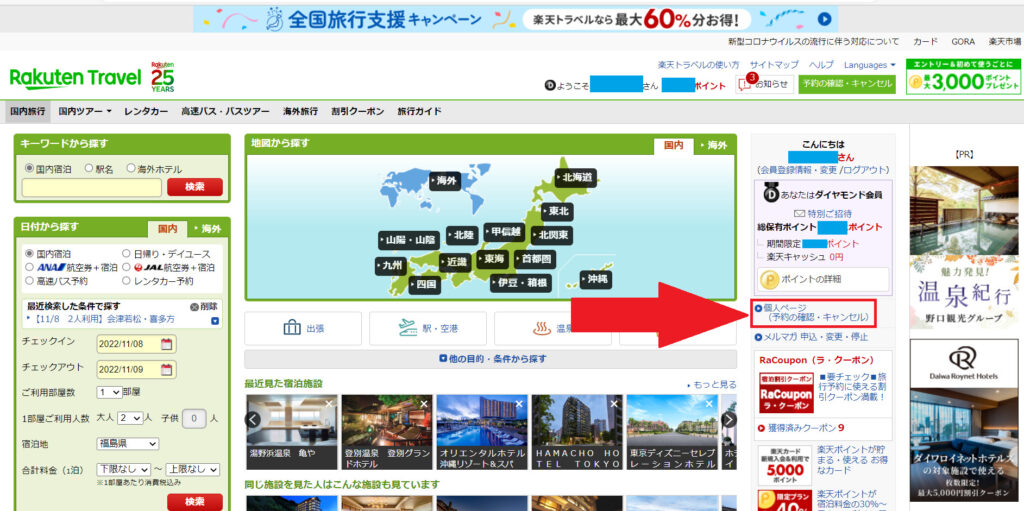Select 高速バス予約 radio button
This screenshot has height=511, width=1024.
tap(29, 281)
